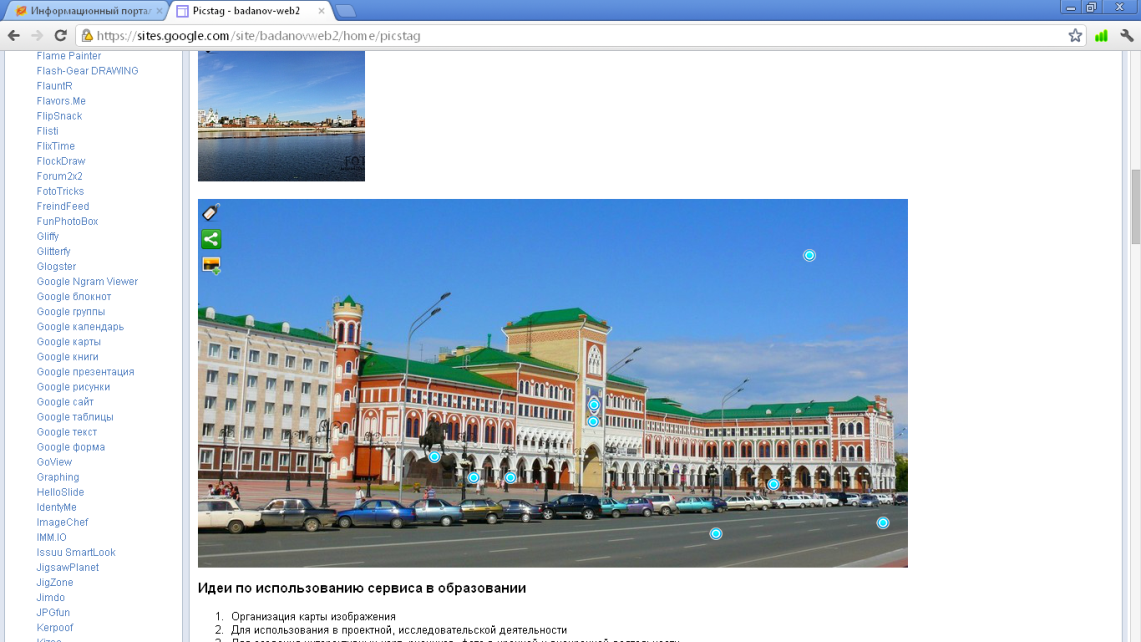Viewport: 1141px width, 642px height.
Task: Open the Google группы link
Action: click(x=71, y=312)
